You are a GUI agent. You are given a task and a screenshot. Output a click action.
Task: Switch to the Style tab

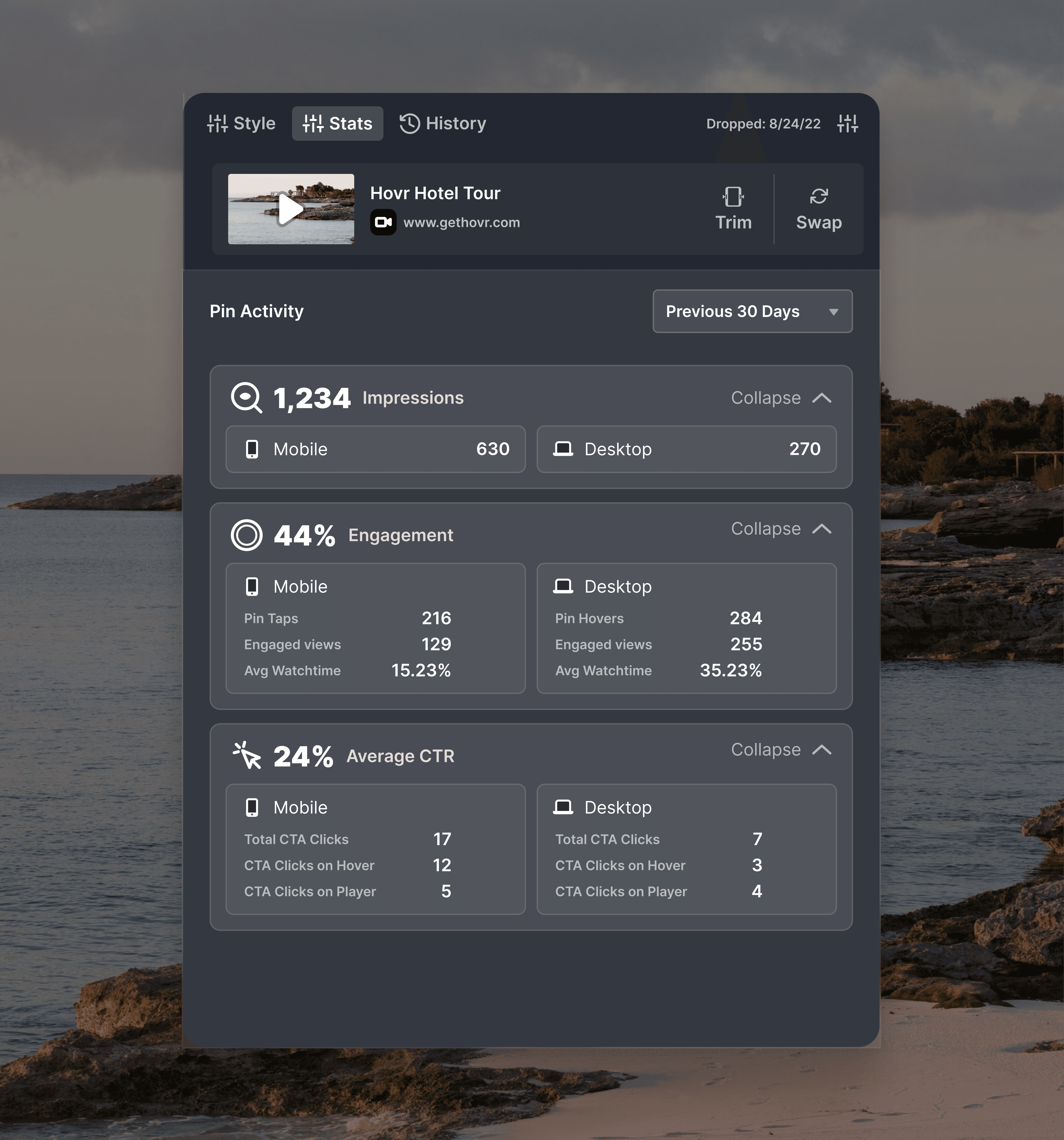241,123
